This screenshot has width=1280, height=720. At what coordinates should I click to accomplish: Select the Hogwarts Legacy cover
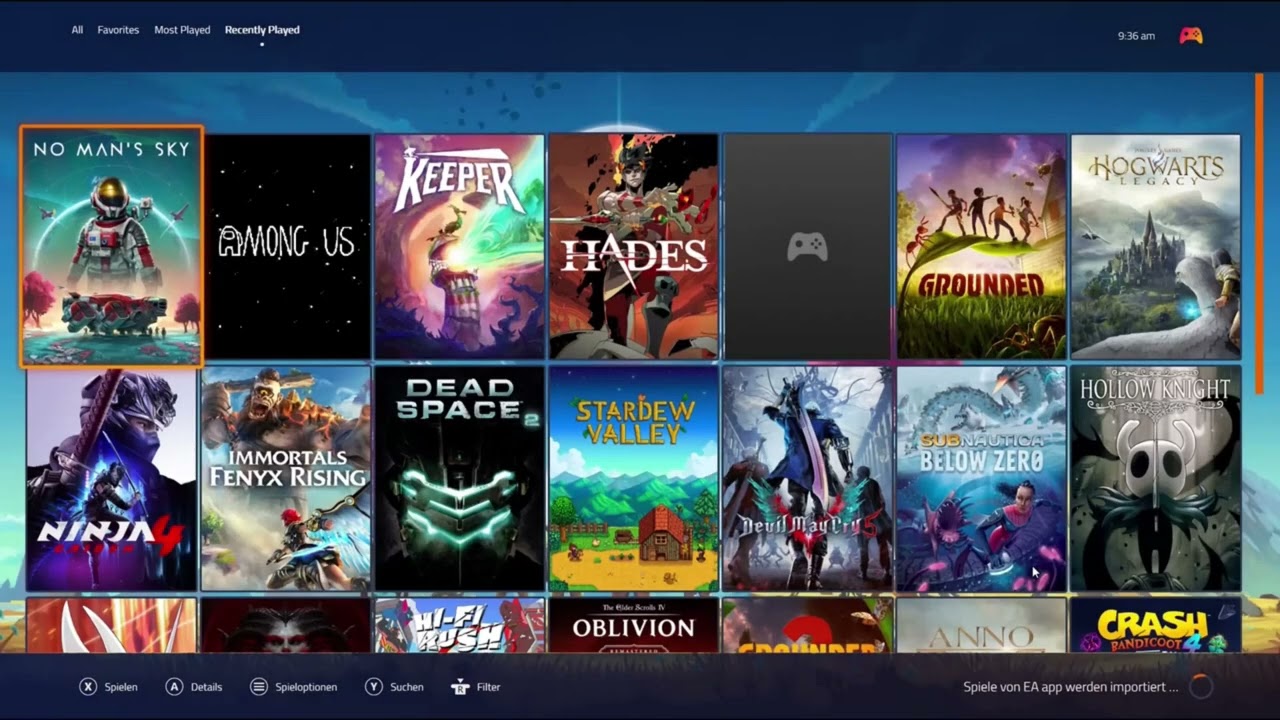tap(1155, 246)
